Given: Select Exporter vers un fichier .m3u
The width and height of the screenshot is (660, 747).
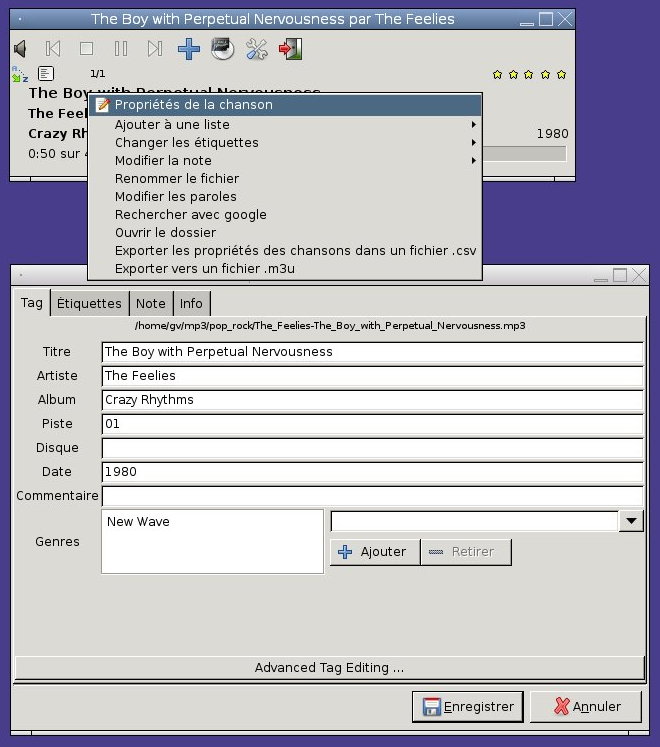Looking at the screenshot, I should pyautogui.click(x=285, y=269).
